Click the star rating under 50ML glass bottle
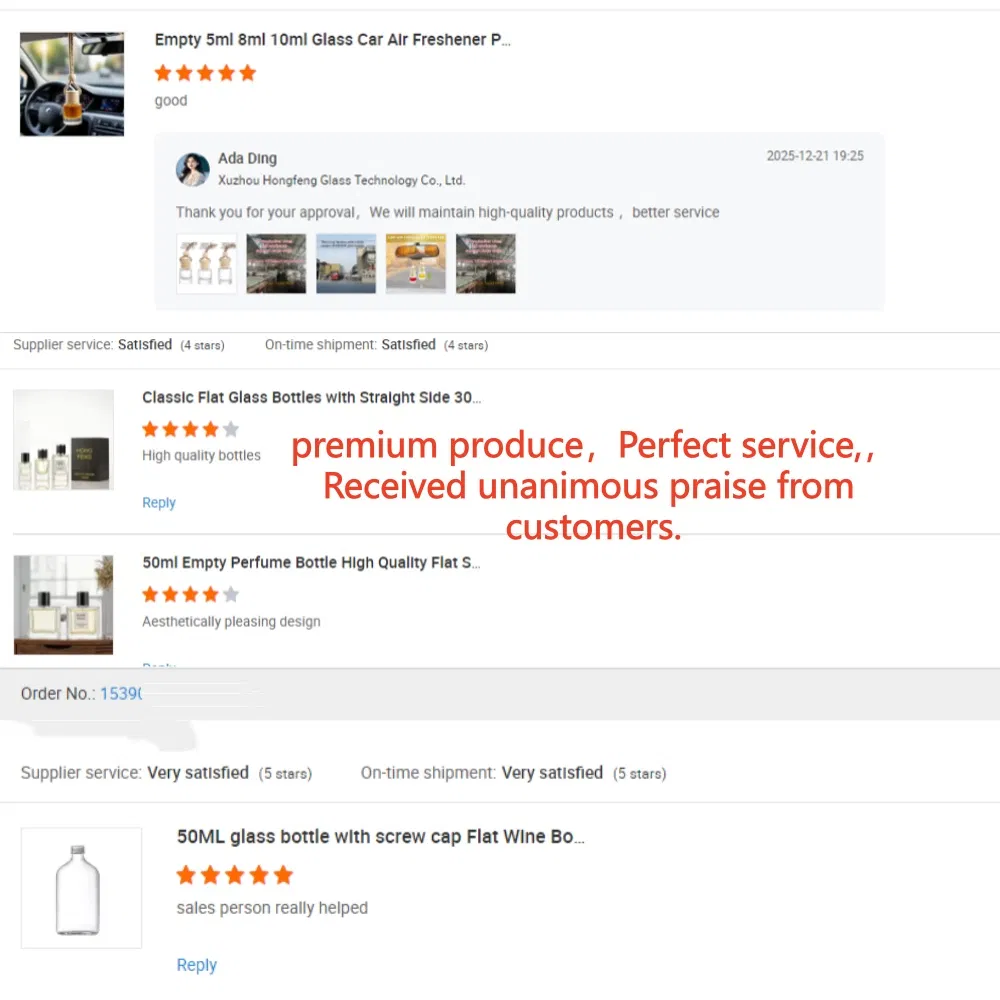1000x1000 pixels. point(234,876)
